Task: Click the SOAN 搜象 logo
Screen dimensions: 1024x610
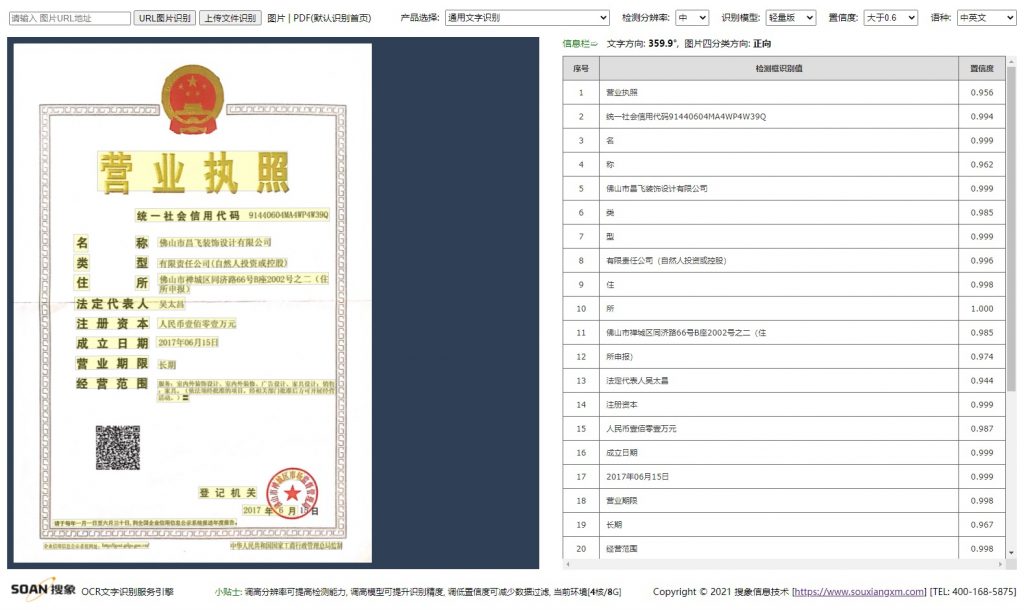Action: (43, 590)
